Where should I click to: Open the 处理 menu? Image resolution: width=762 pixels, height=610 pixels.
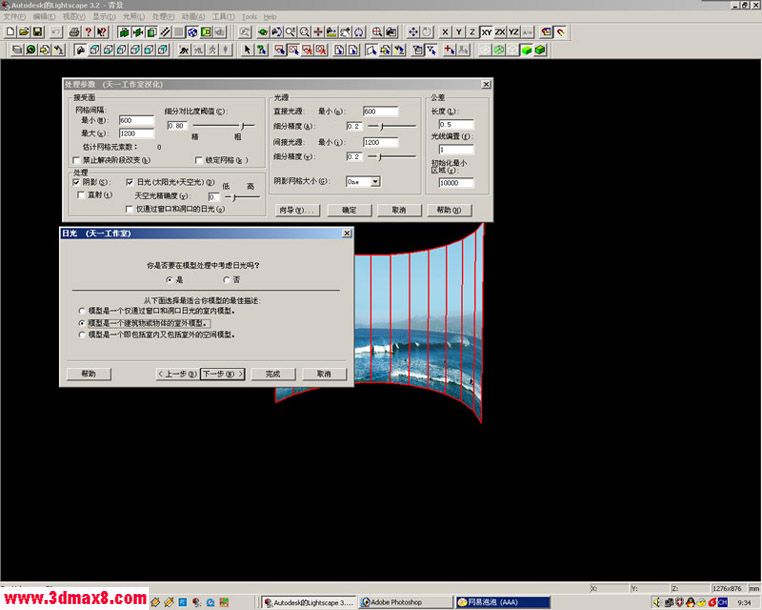[x=163, y=17]
